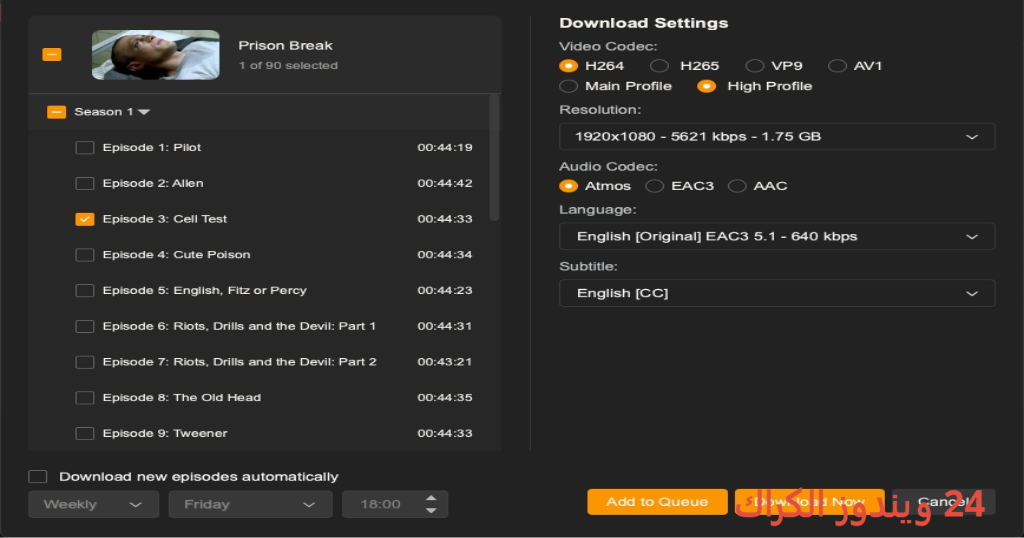Viewport: 1024px width, 538px height.
Task: Click the Prison Break thumbnail
Action: (155, 55)
